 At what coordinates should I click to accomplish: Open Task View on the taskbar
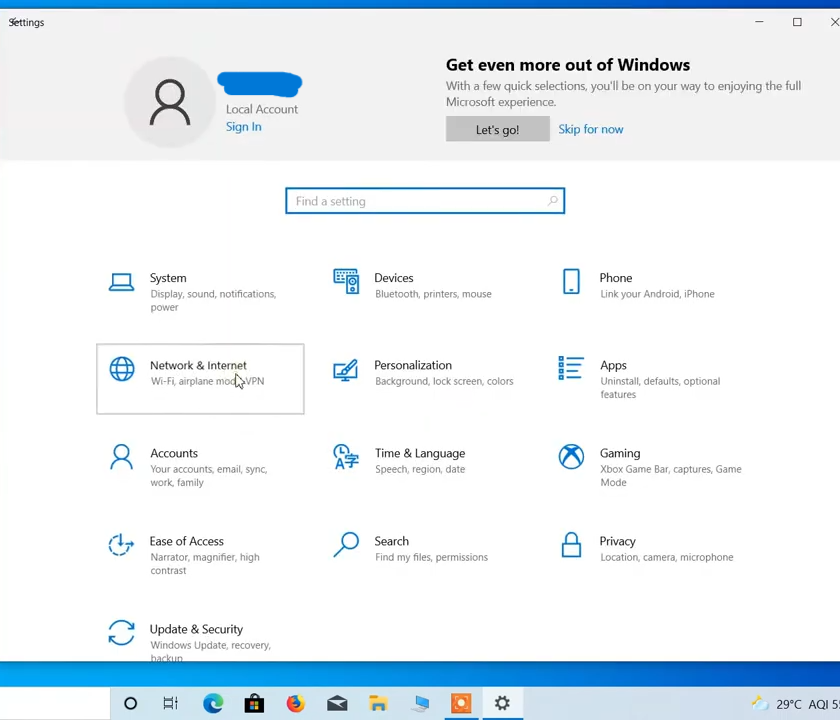[170, 703]
